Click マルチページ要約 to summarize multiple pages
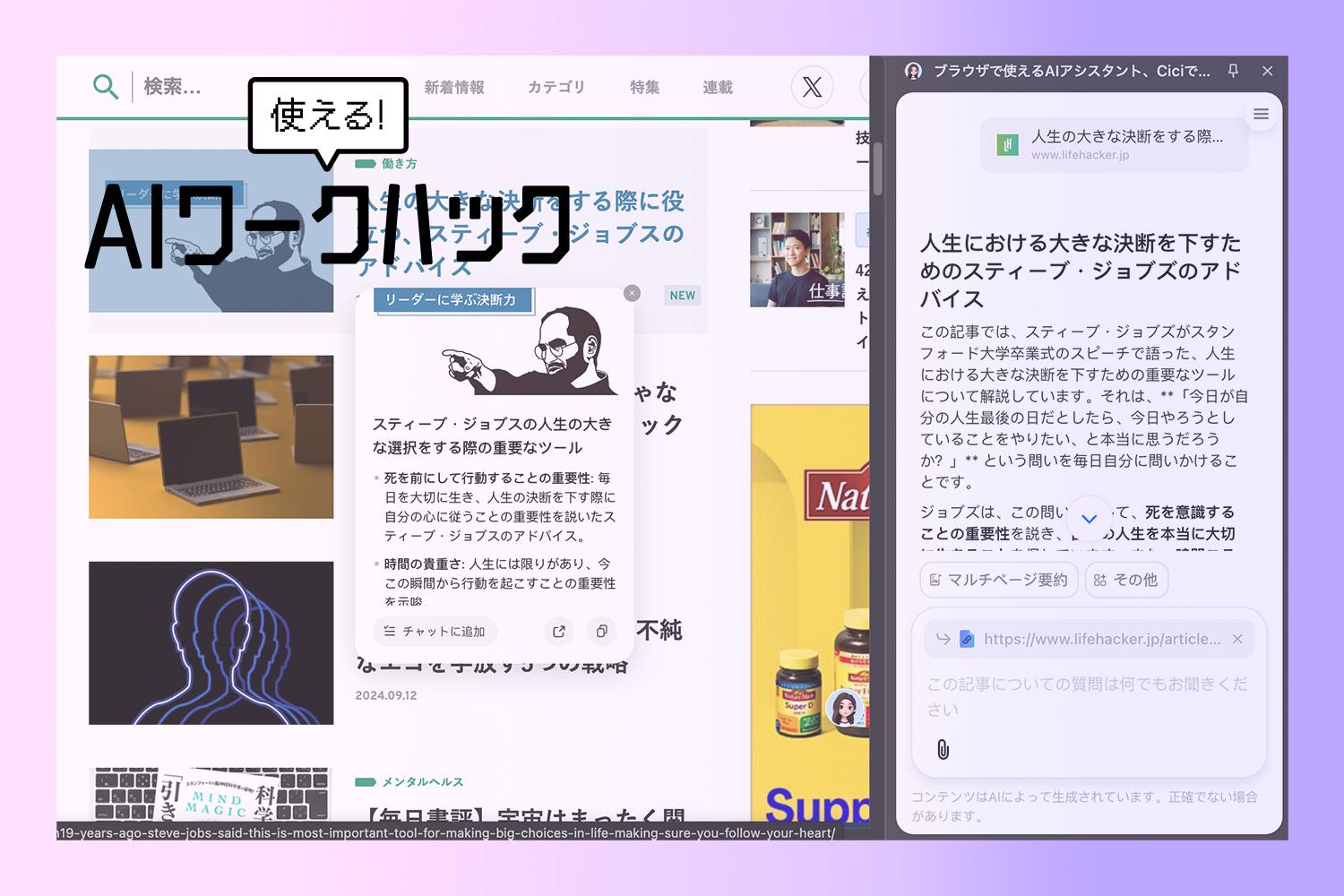The image size is (1344, 896). [998, 580]
